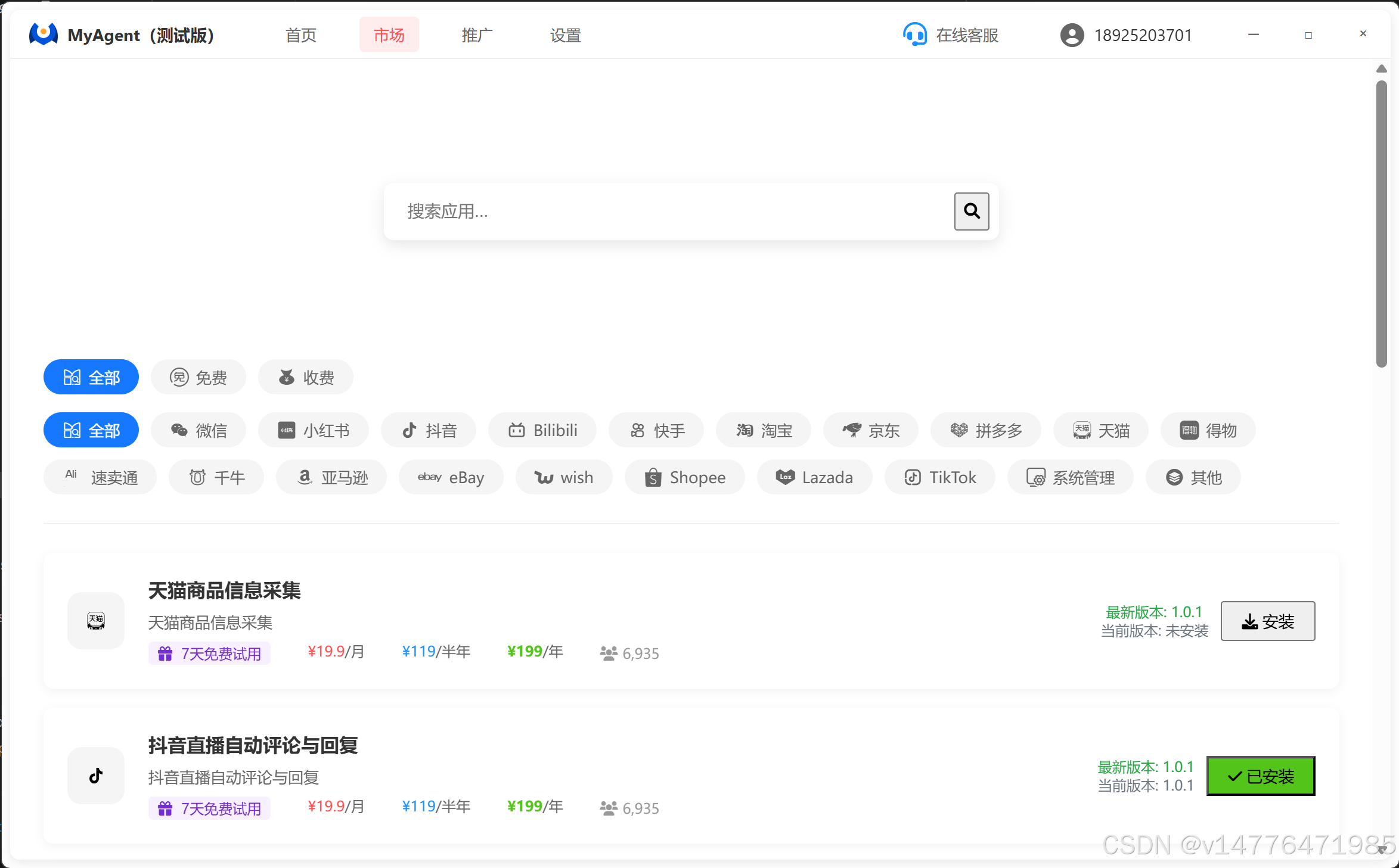Install 天猫商品信息采集 app
The image size is (1399, 868).
tap(1268, 621)
